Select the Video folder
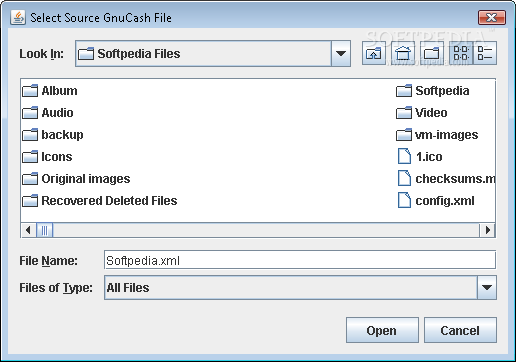The image size is (516, 362). tap(422, 113)
